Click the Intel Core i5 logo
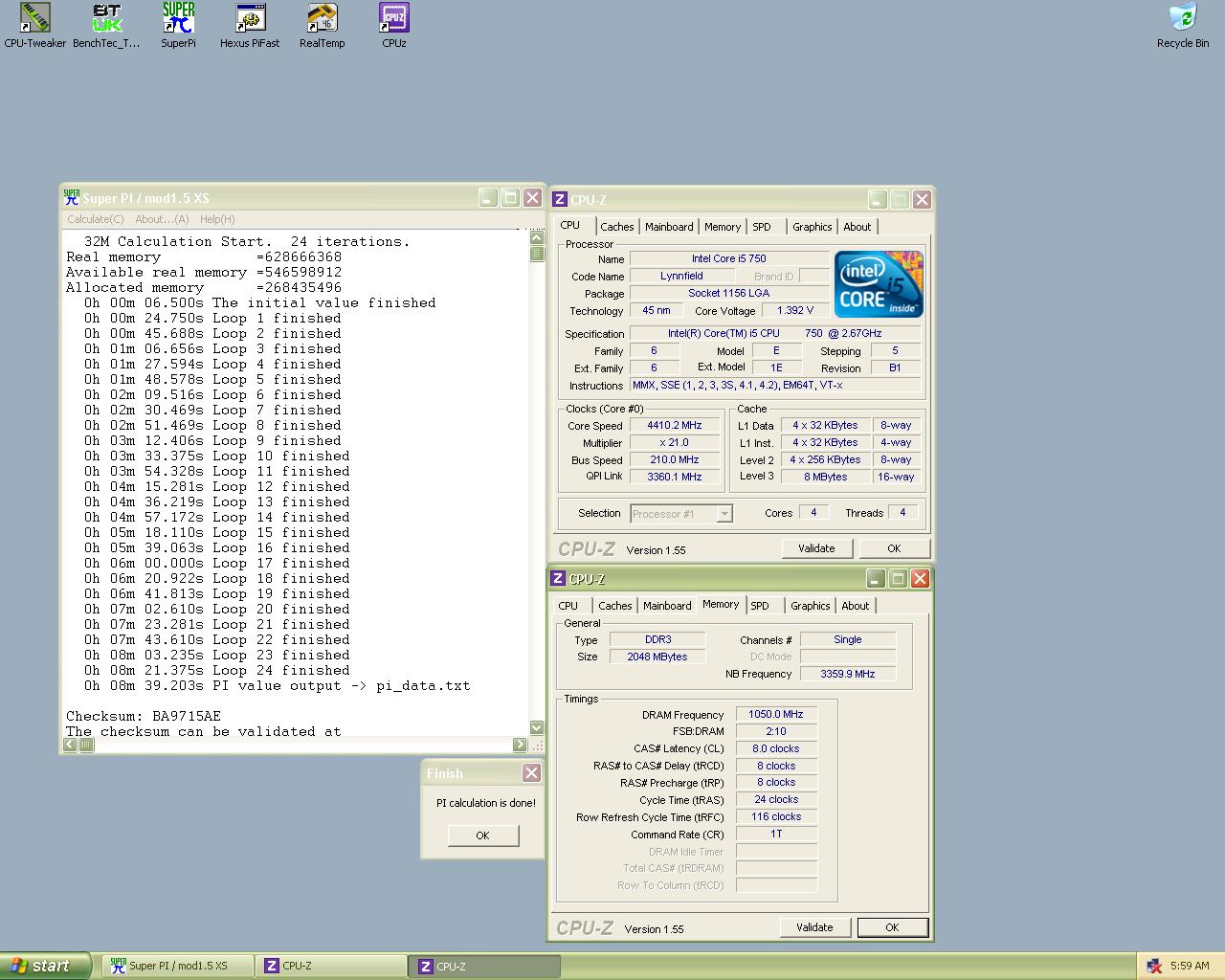The width and height of the screenshot is (1225, 980). point(879,284)
